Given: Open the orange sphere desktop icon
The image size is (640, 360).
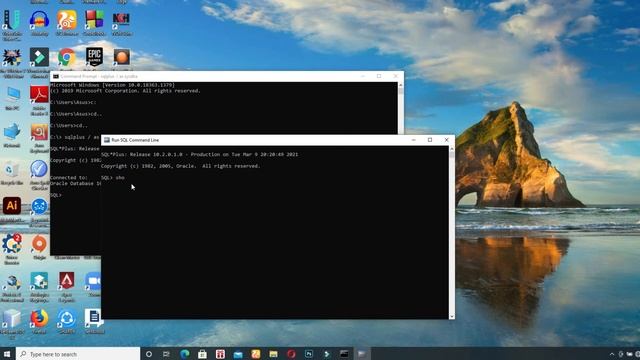Looking at the screenshot, I should 122,57.
